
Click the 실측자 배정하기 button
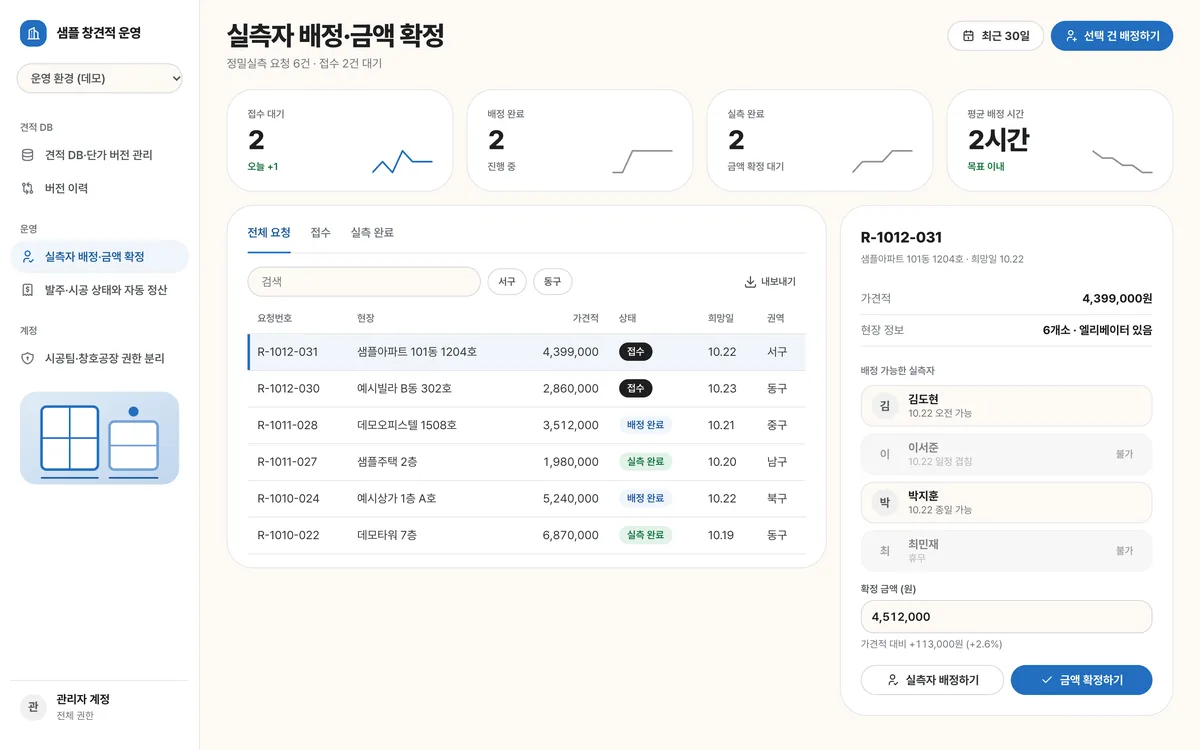point(933,680)
